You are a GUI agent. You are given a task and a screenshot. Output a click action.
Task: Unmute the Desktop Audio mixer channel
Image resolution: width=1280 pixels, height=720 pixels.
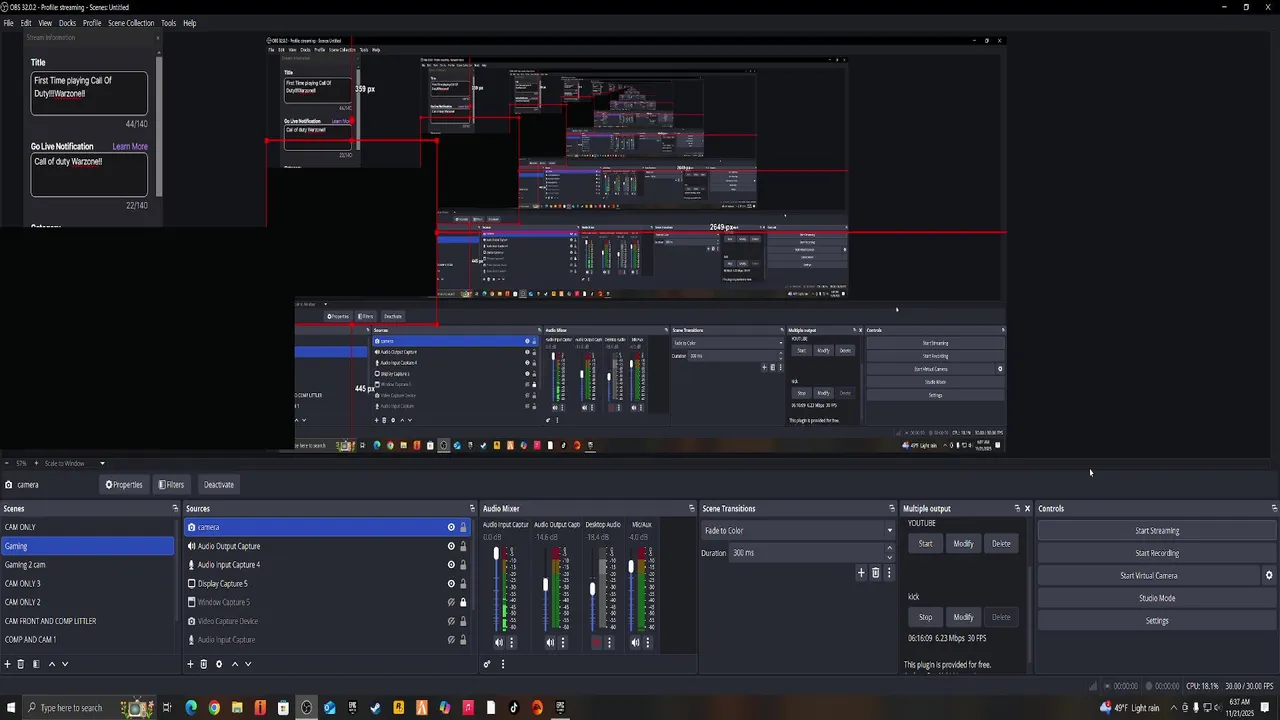pyautogui.click(x=597, y=643)
